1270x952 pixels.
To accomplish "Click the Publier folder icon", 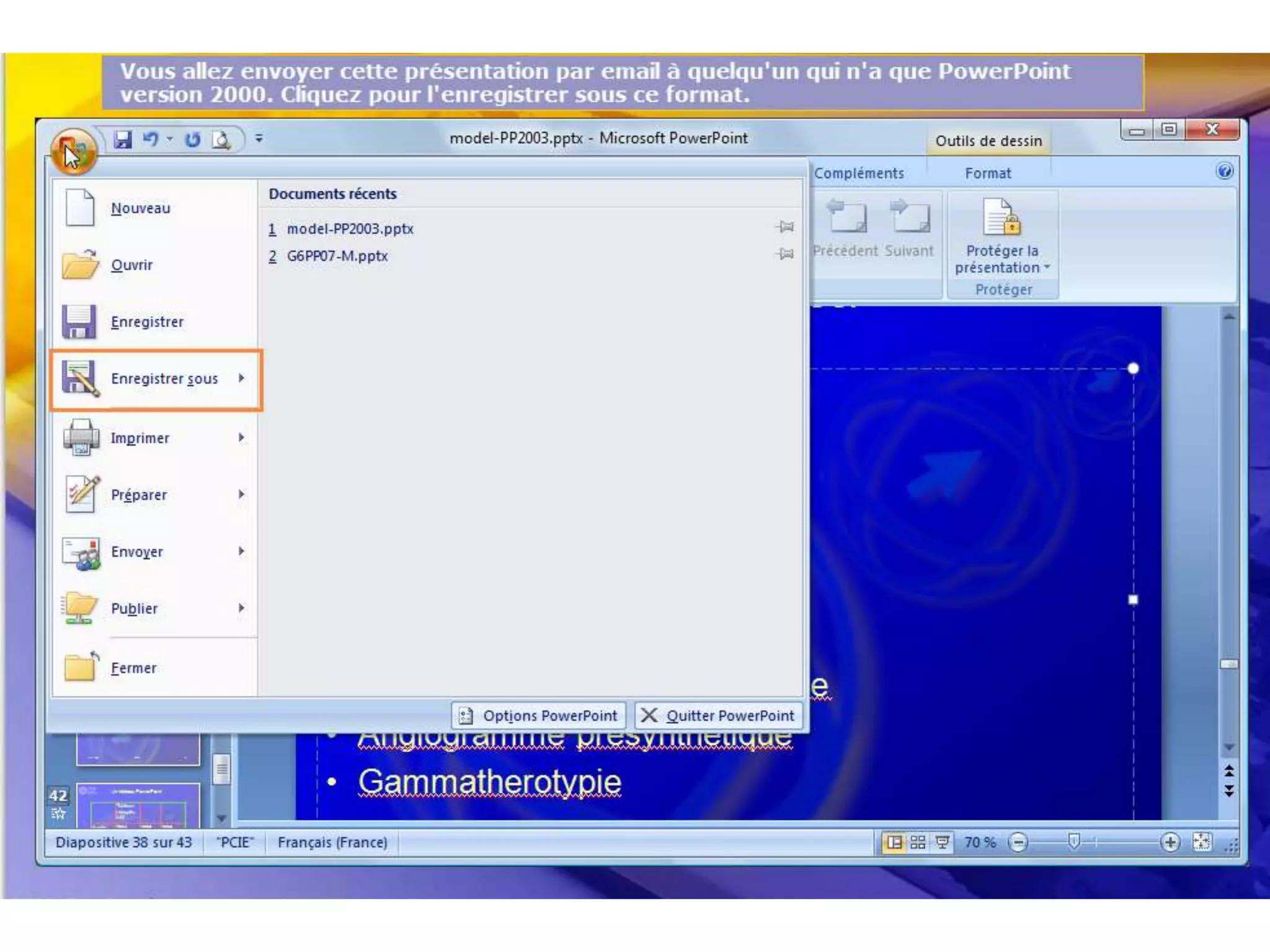I will (x=79, y=608).
